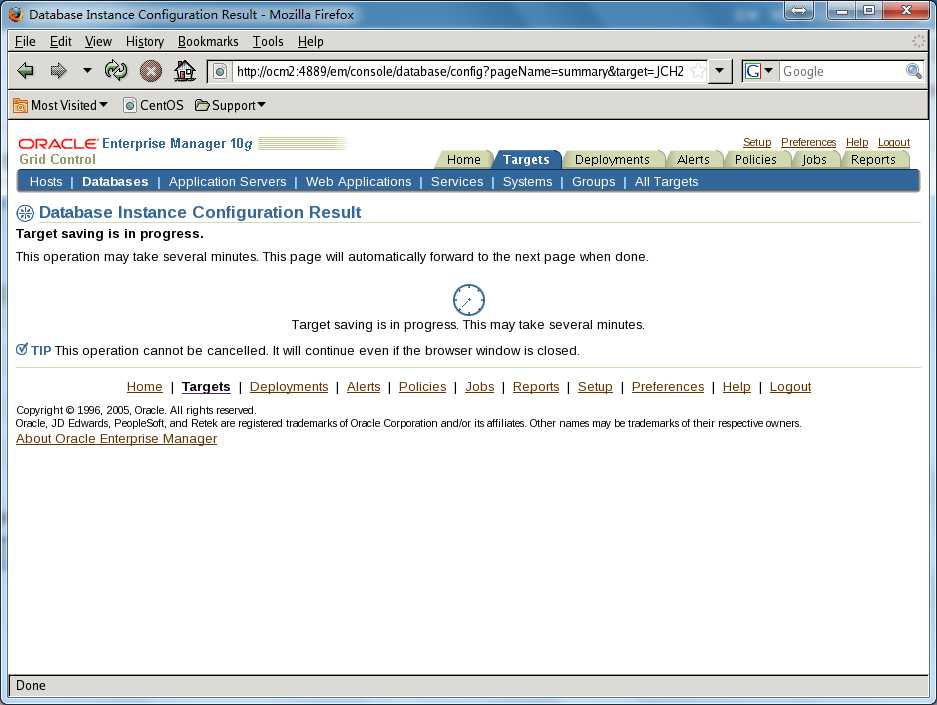Click the page title database icon
This screenshot has width=937, height=705.
(x=25, y=213)
